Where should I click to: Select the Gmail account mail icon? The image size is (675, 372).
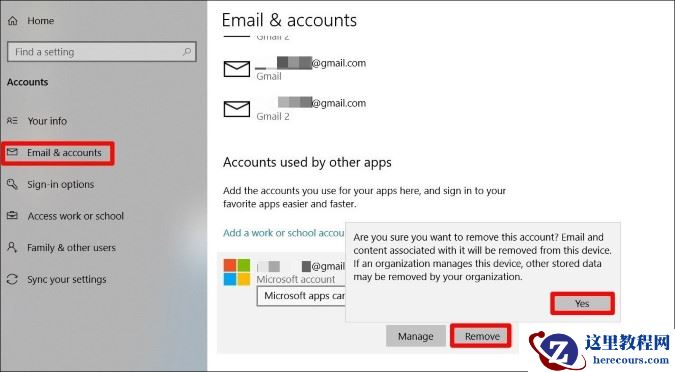pos(237,69)
